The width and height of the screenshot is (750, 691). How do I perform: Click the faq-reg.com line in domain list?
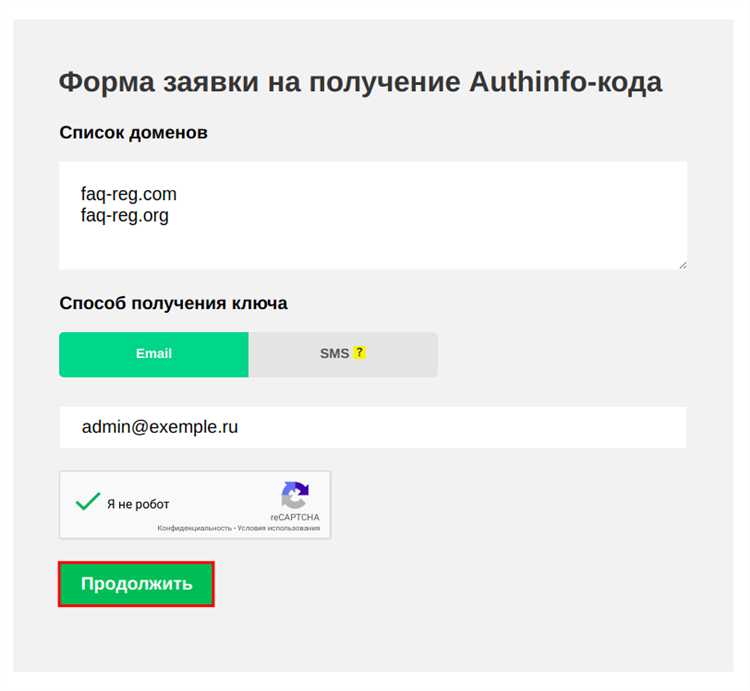[x=129, y=193]
